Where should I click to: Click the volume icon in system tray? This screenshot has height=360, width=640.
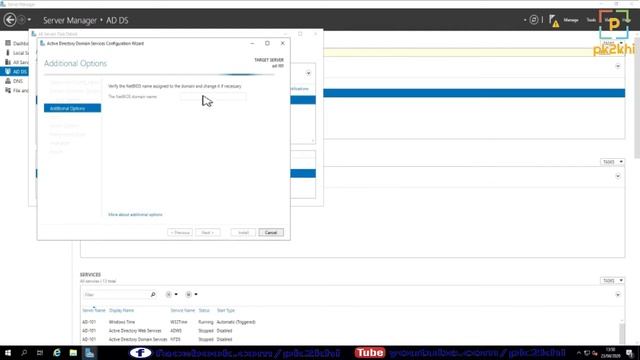click(595, 353)
